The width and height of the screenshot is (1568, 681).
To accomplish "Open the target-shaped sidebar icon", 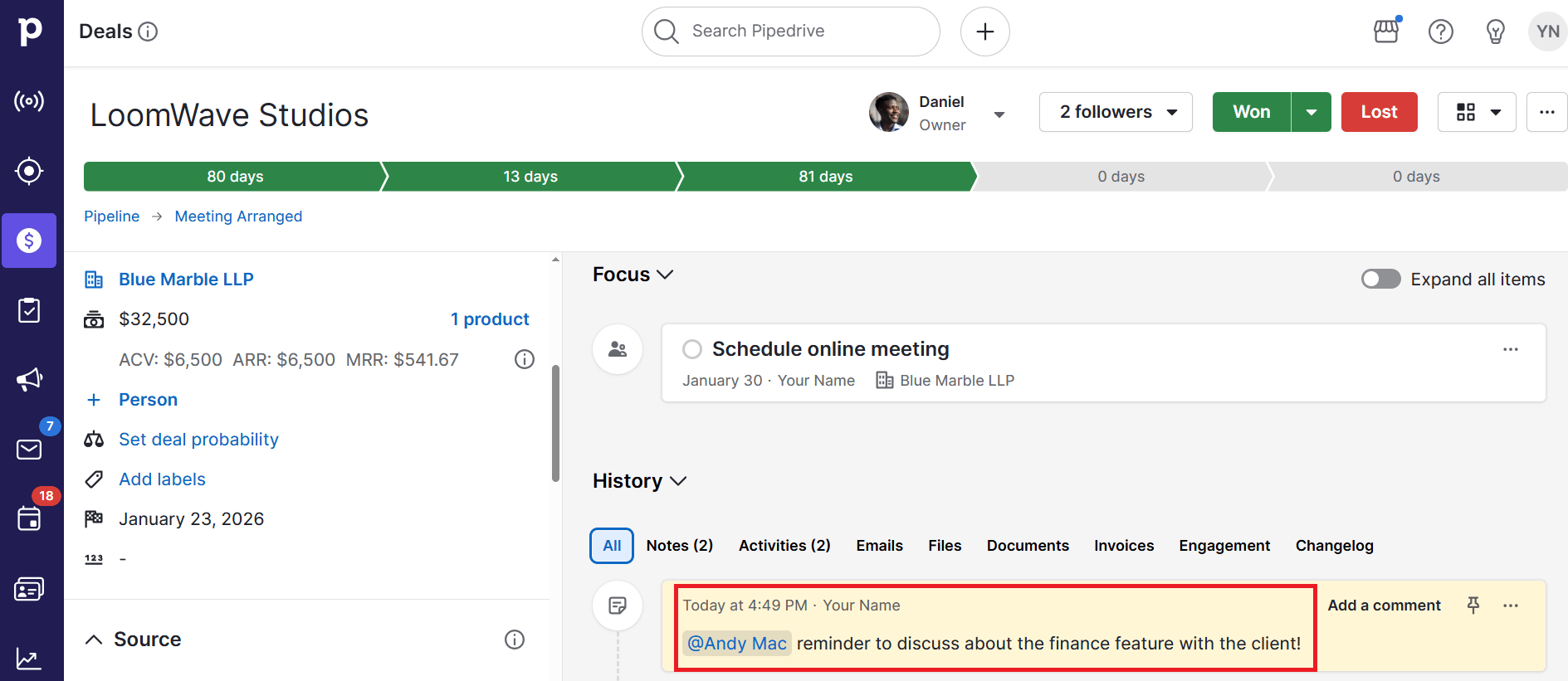I will (x=29, y=171).
